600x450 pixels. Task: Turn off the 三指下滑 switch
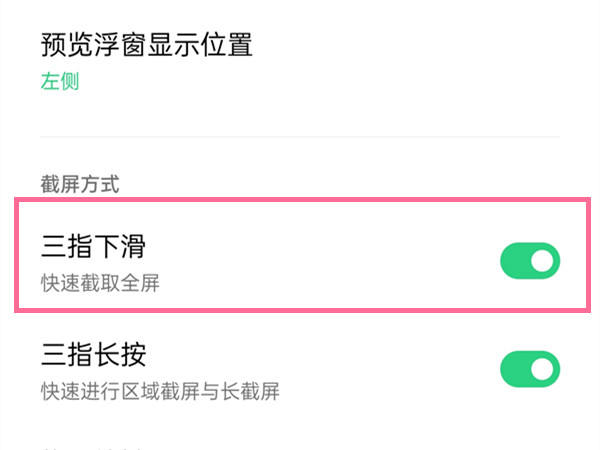click(x=529, y=262)
